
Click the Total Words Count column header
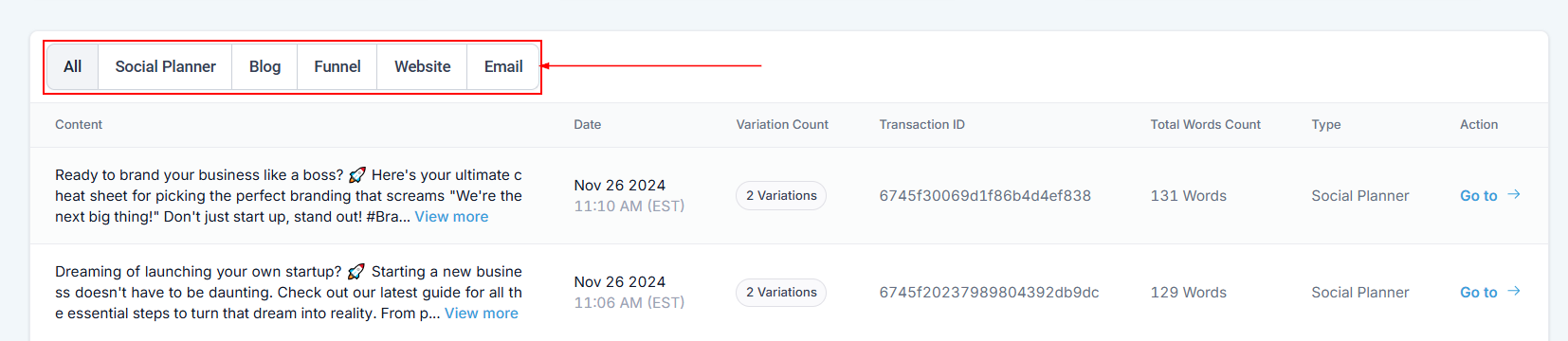click(1205, 125)
